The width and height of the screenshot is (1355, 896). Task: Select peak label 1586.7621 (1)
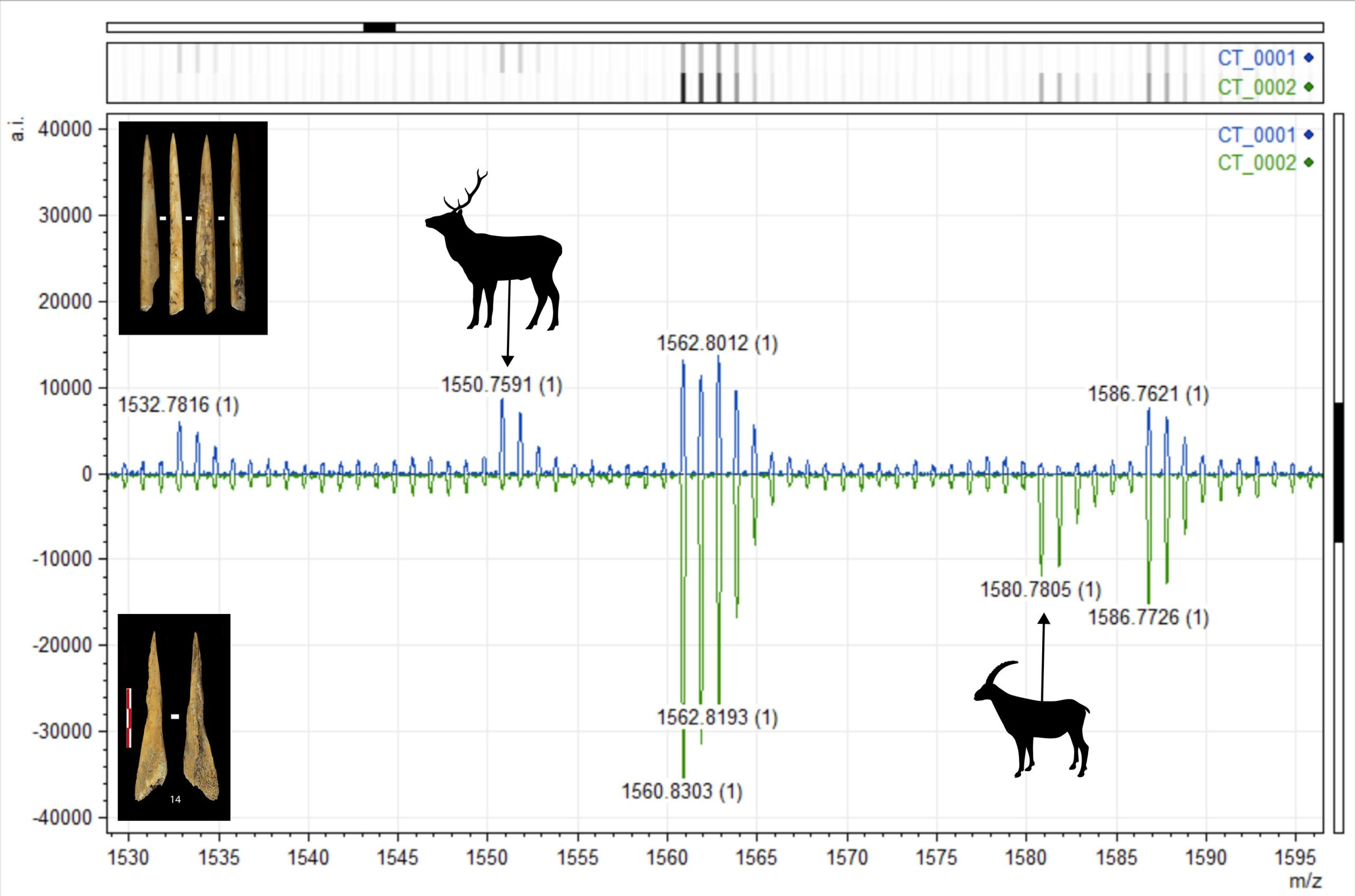pyautogui.click(x=1148, y=395)
